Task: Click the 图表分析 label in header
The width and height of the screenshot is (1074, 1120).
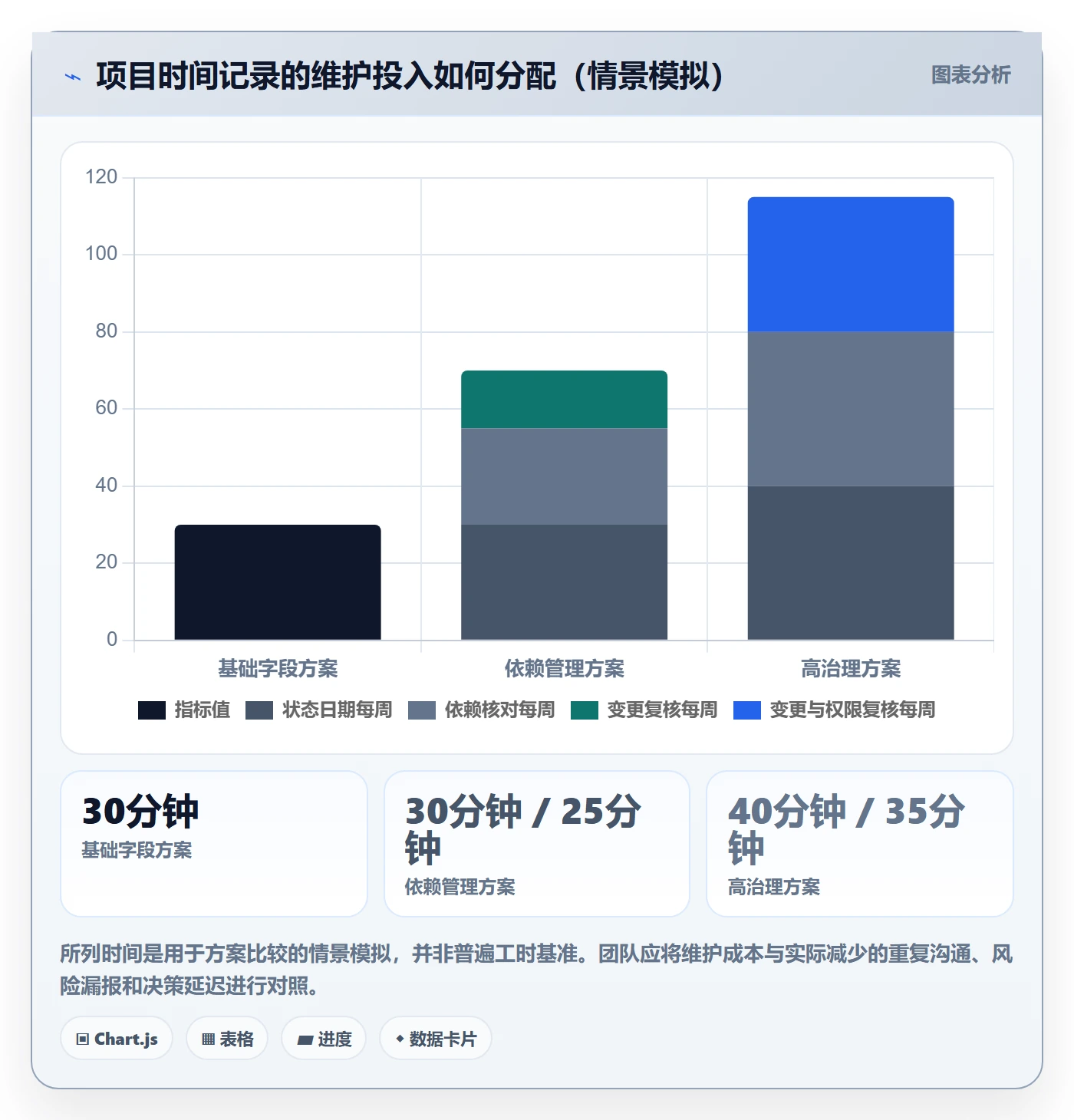Action: coord(970,75)
